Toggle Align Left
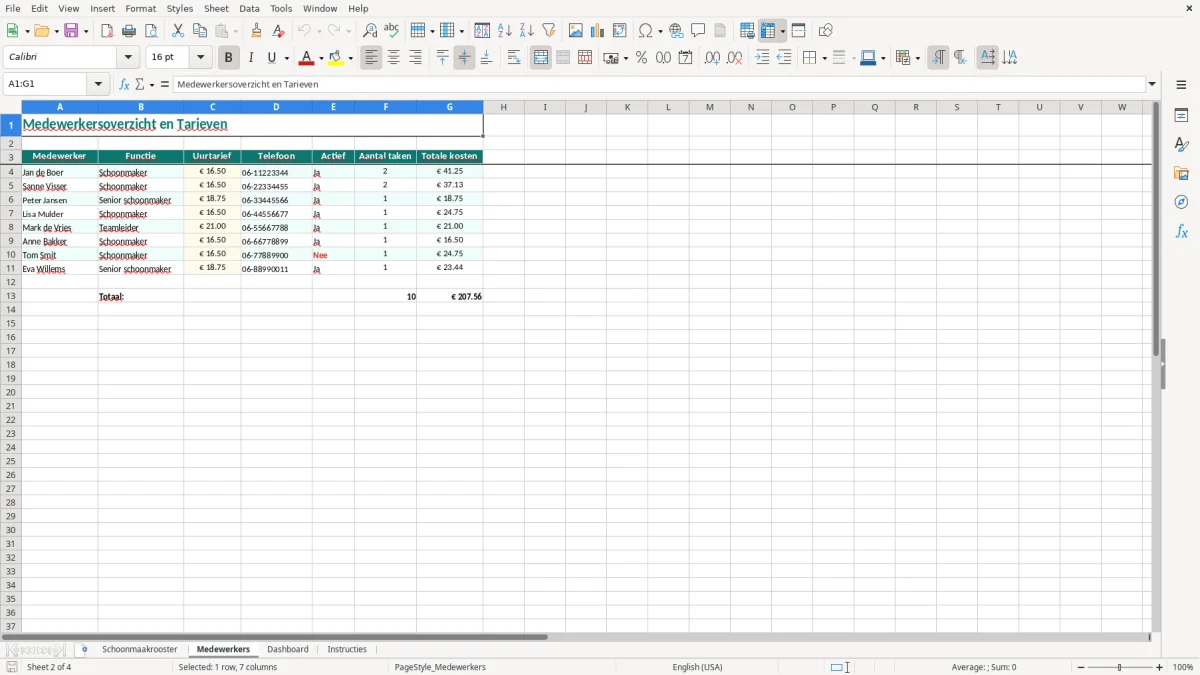The height and width of the screenshot is (675, 1200). [x=372, y=58]
